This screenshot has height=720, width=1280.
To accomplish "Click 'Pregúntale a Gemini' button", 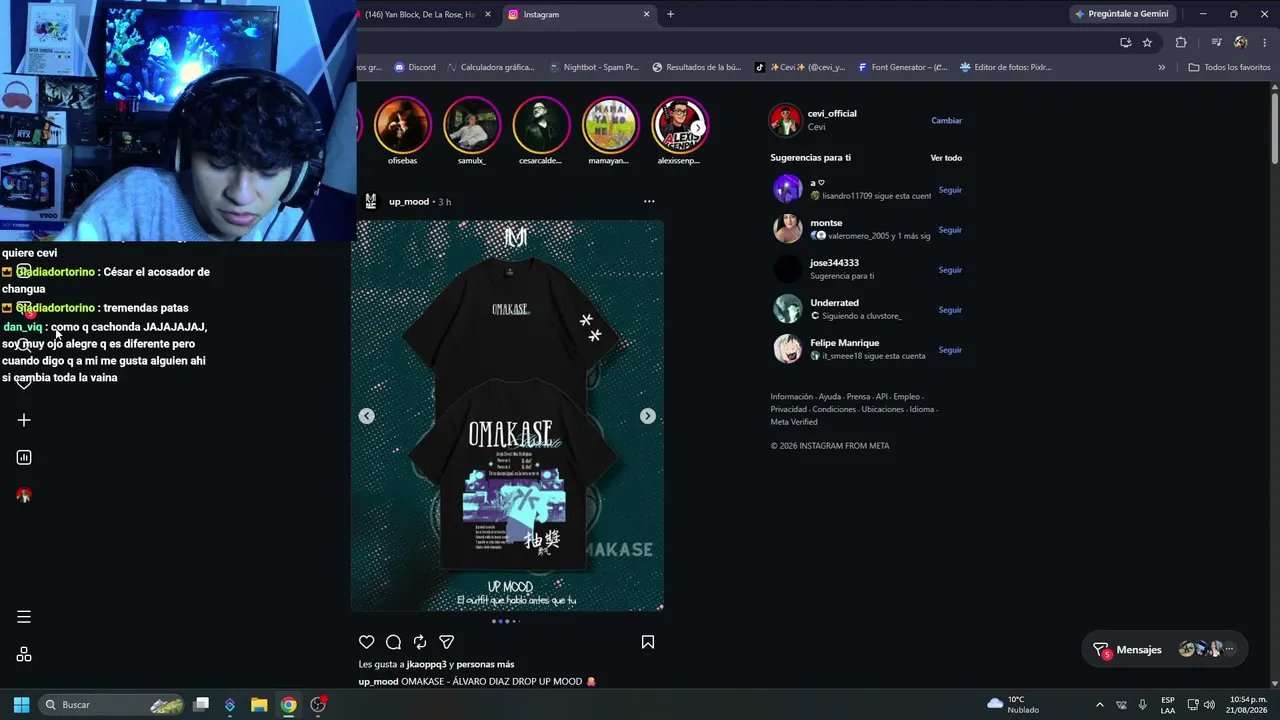I will [1122, 14].
